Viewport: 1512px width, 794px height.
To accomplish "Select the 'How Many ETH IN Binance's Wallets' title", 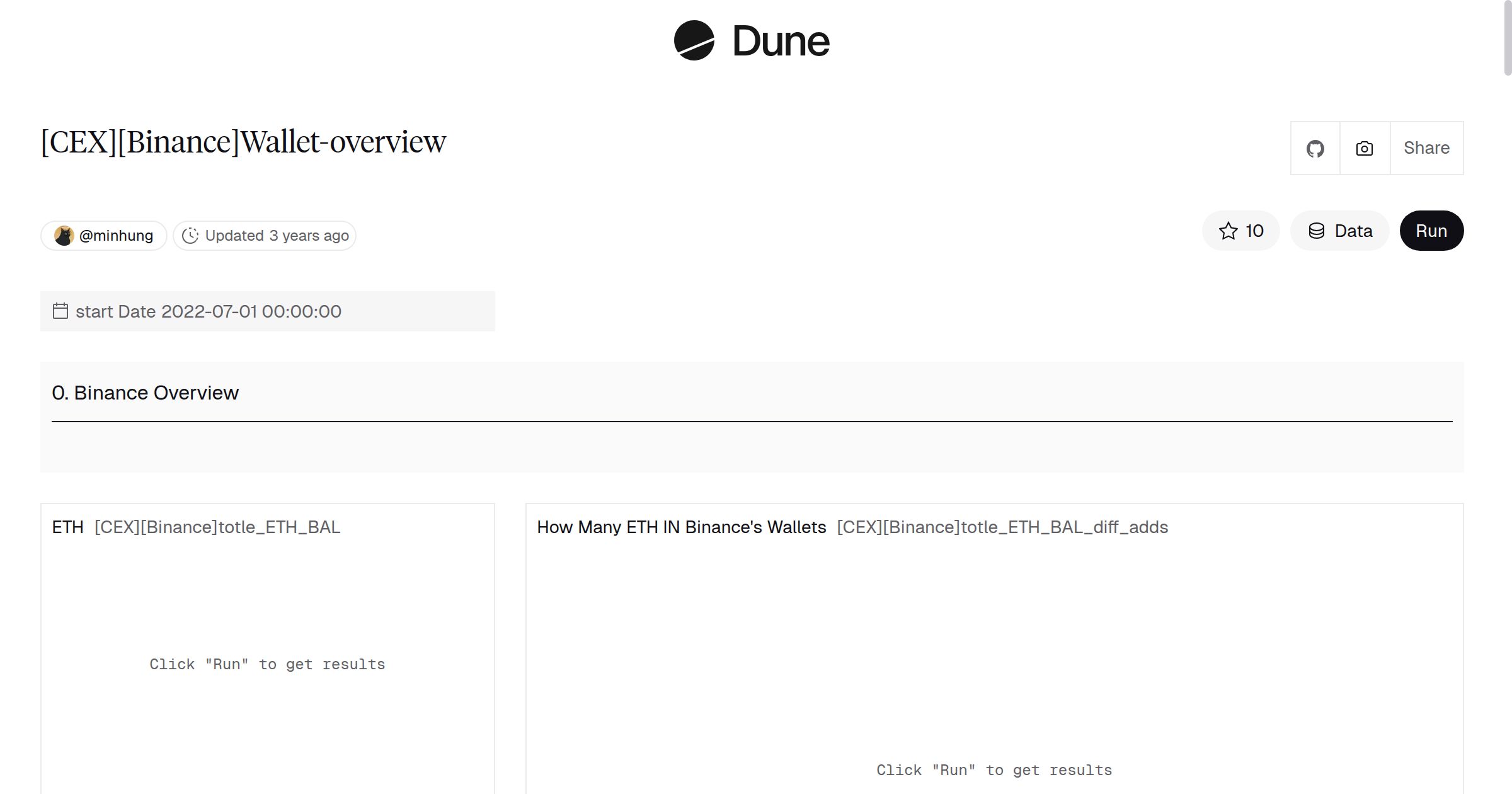I will point(681,527).
